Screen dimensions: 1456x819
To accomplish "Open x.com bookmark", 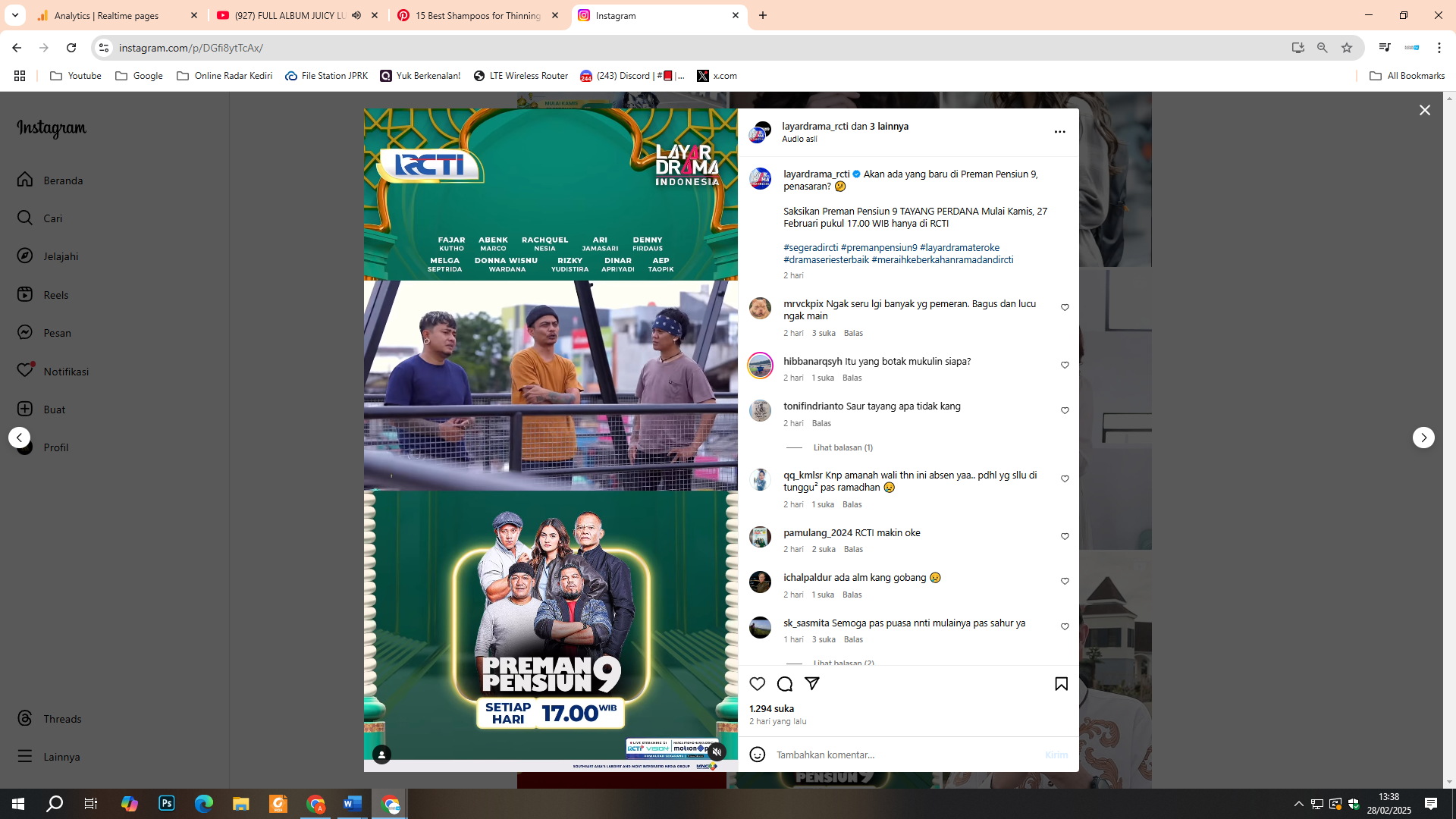I will (x=717, y=76).
